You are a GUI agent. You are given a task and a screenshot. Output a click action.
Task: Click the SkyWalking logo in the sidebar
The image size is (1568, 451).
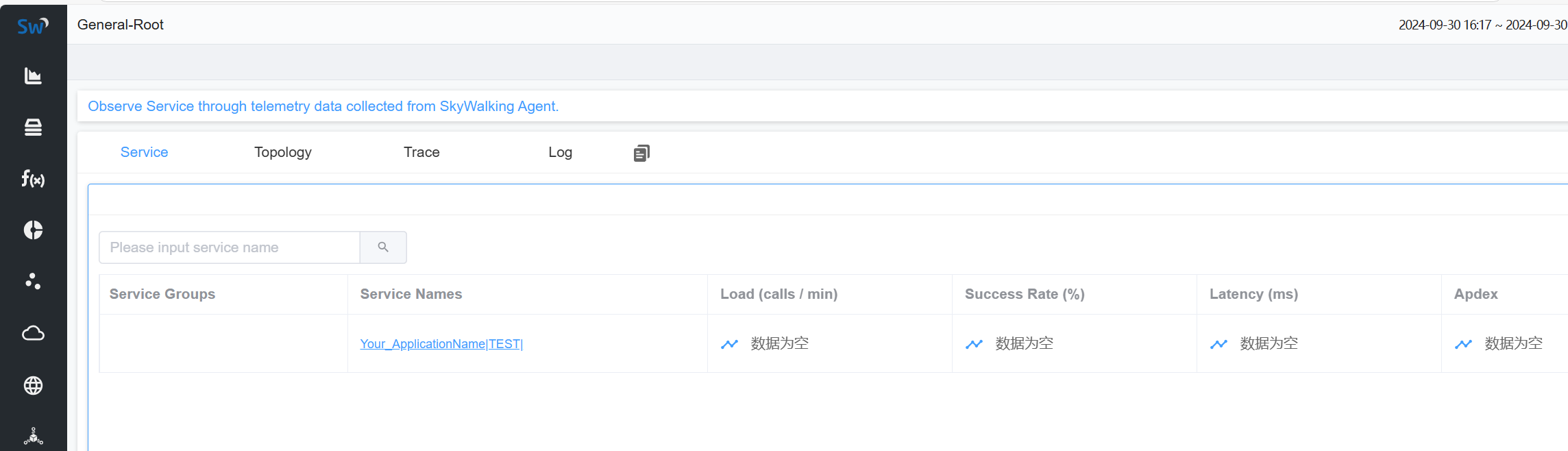[33, 26]
